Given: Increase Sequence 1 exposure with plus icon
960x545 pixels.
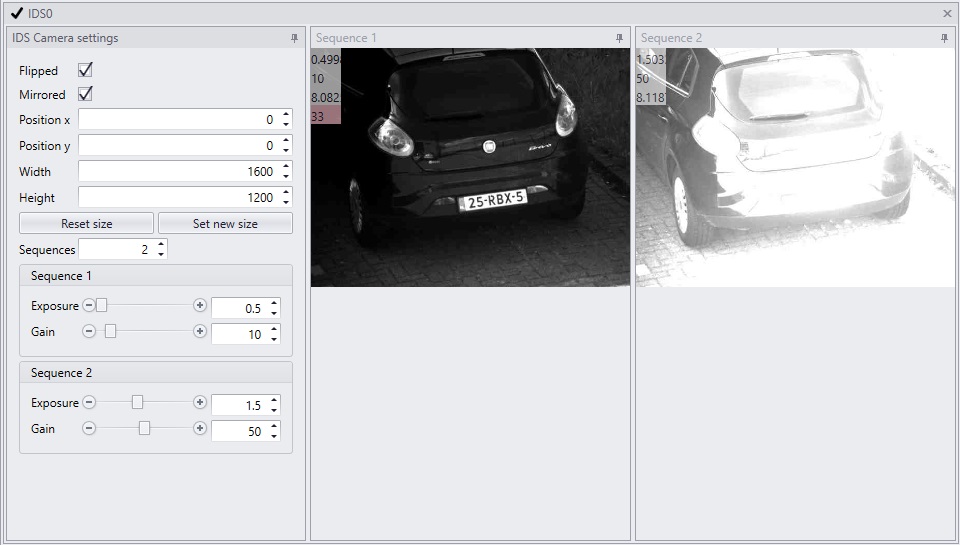Looking at the screenshot, I should pos(200,305).
